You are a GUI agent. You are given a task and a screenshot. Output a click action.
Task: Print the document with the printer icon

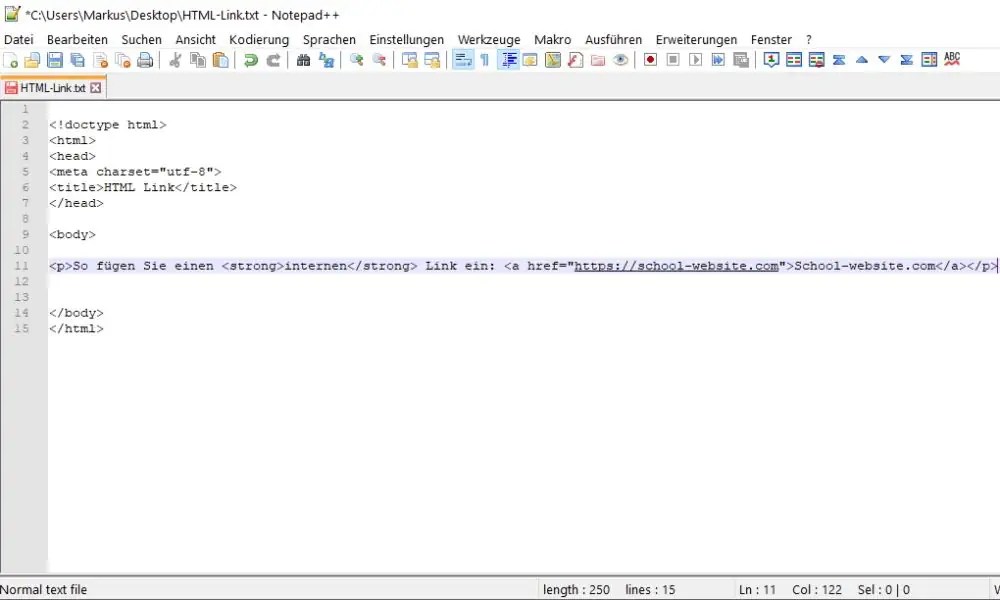pos(145,60)
